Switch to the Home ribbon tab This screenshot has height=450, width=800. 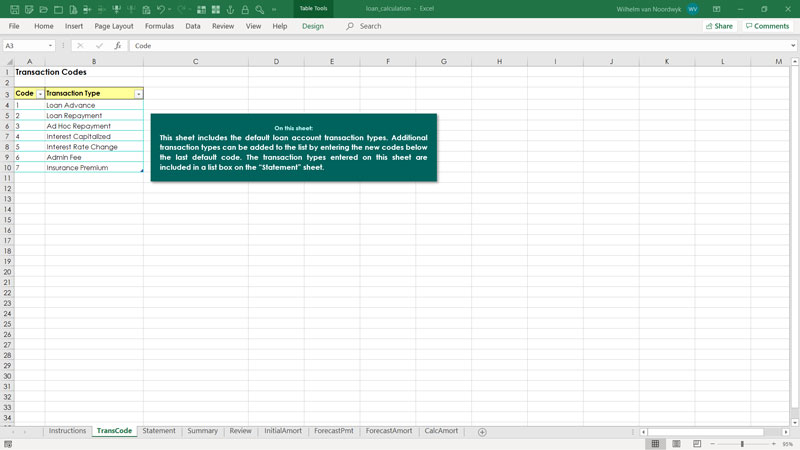click(43, 26)
